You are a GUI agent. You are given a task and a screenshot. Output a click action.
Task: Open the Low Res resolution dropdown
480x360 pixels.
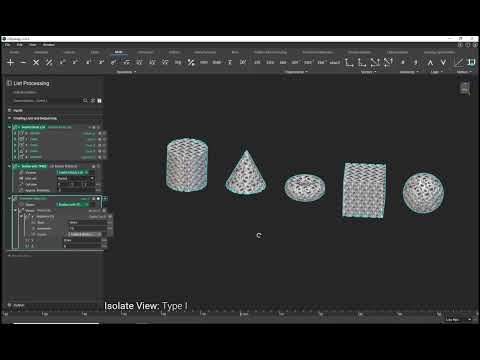[x=459, y=319]
